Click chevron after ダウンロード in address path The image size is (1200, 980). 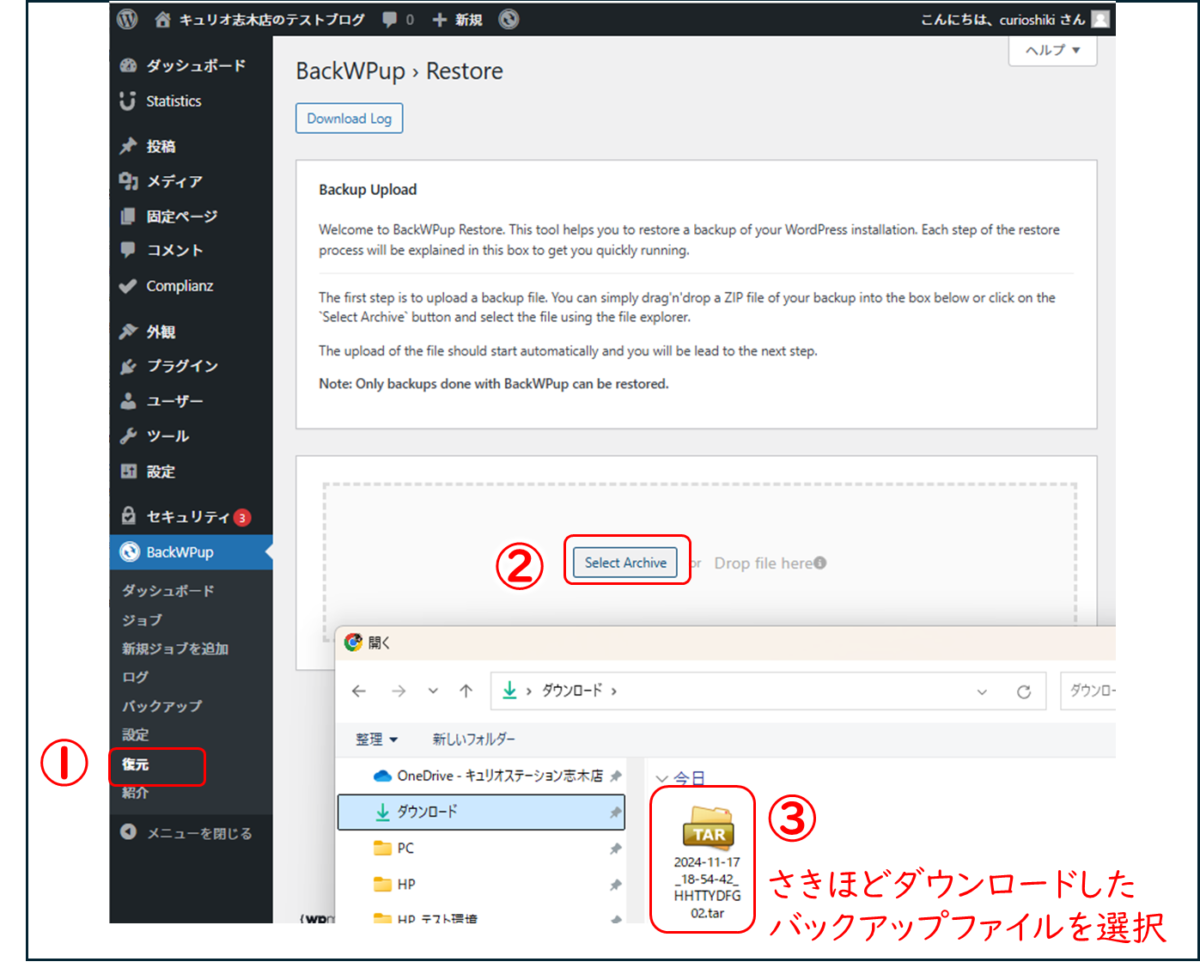coord(614,691)
